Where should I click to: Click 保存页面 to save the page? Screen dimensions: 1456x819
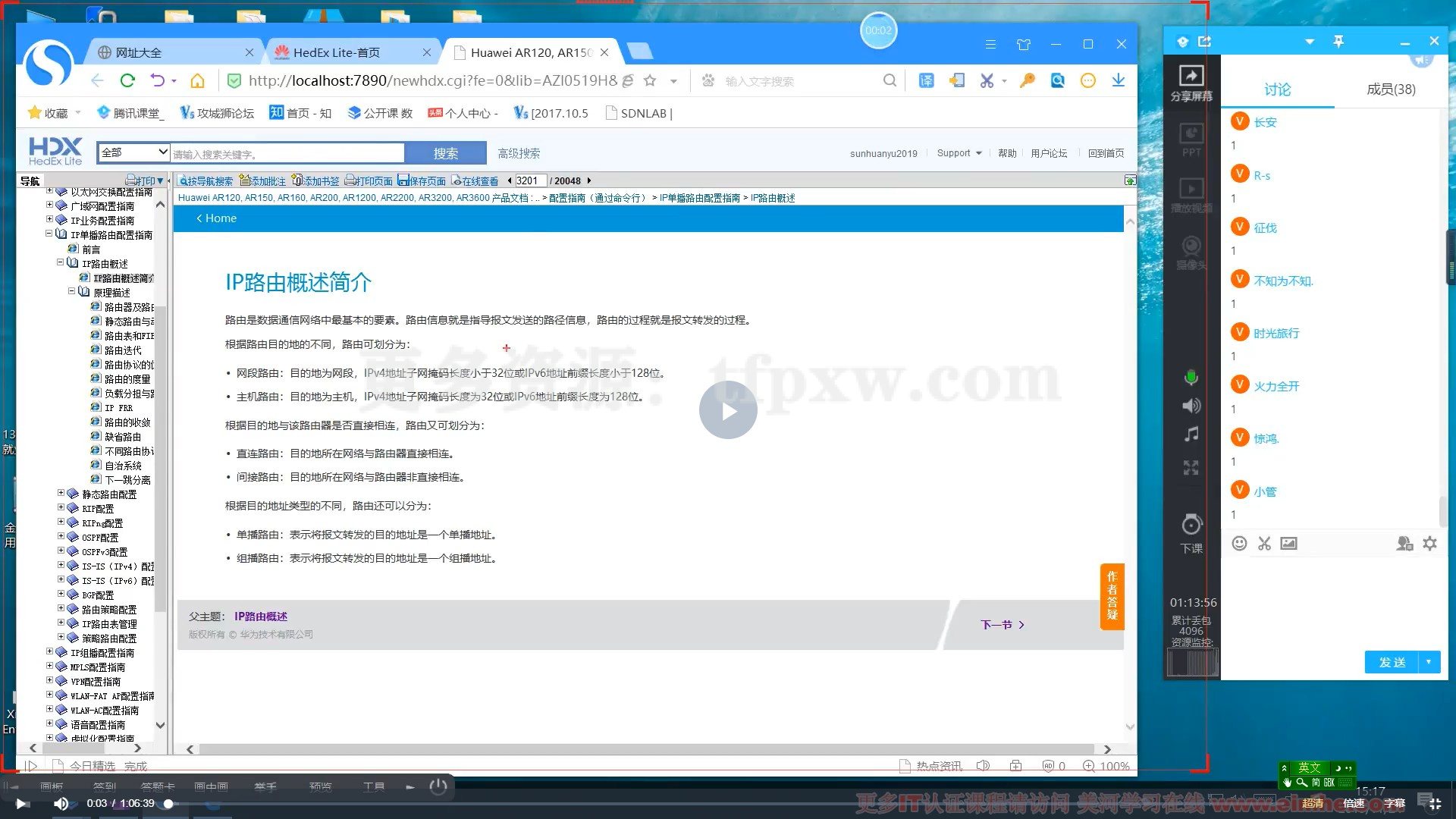coord(422,180)
